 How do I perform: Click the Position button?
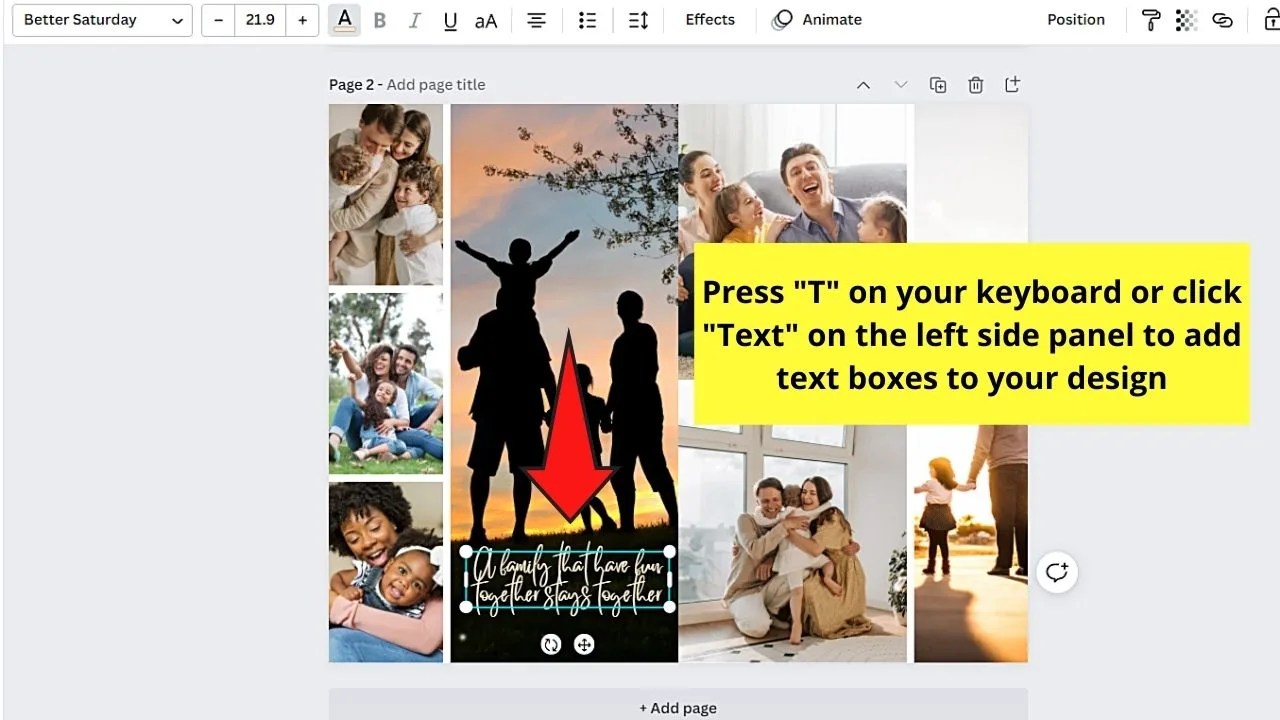(1076, 19)
